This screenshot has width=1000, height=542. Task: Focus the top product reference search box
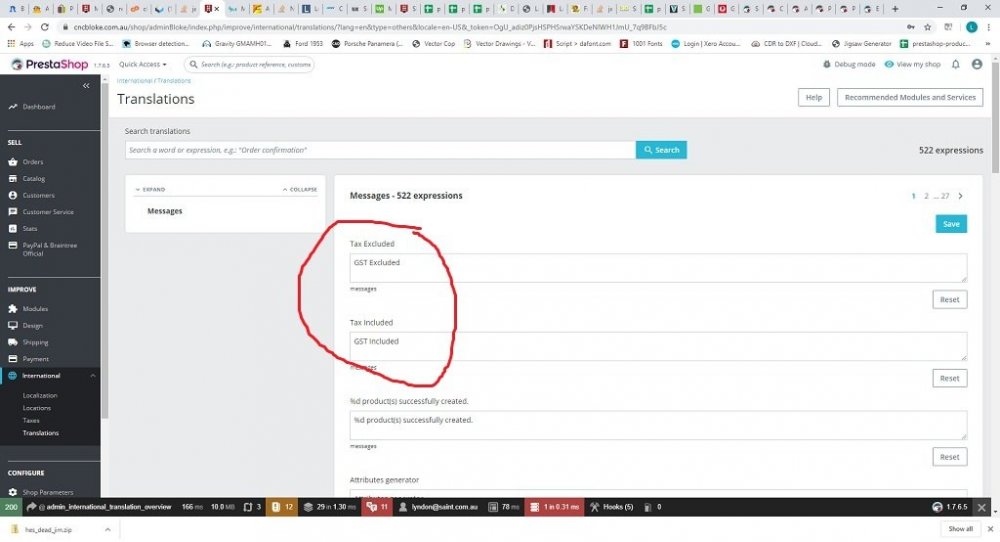coord(249,64)
